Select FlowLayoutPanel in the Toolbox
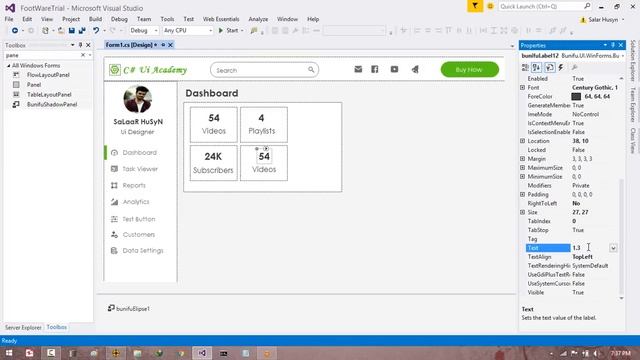 click(x=48, y=75)
